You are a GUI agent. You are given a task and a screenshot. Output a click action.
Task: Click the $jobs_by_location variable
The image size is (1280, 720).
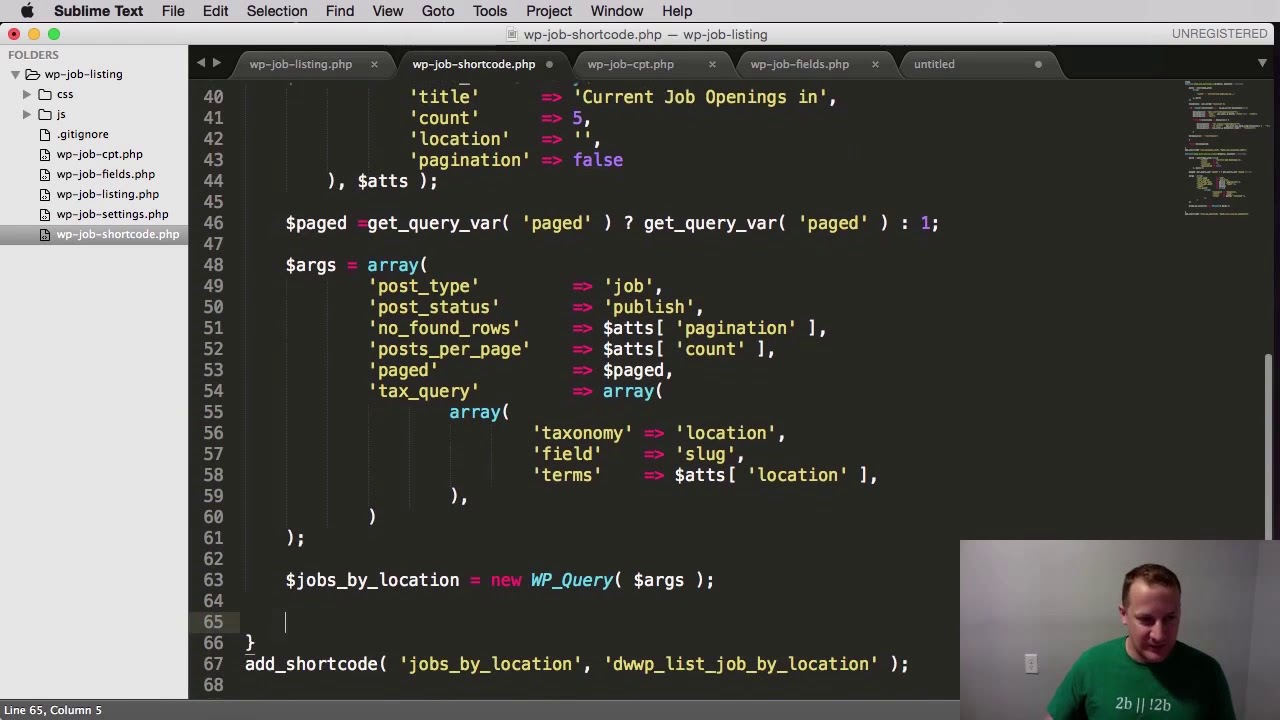point(372,580)
